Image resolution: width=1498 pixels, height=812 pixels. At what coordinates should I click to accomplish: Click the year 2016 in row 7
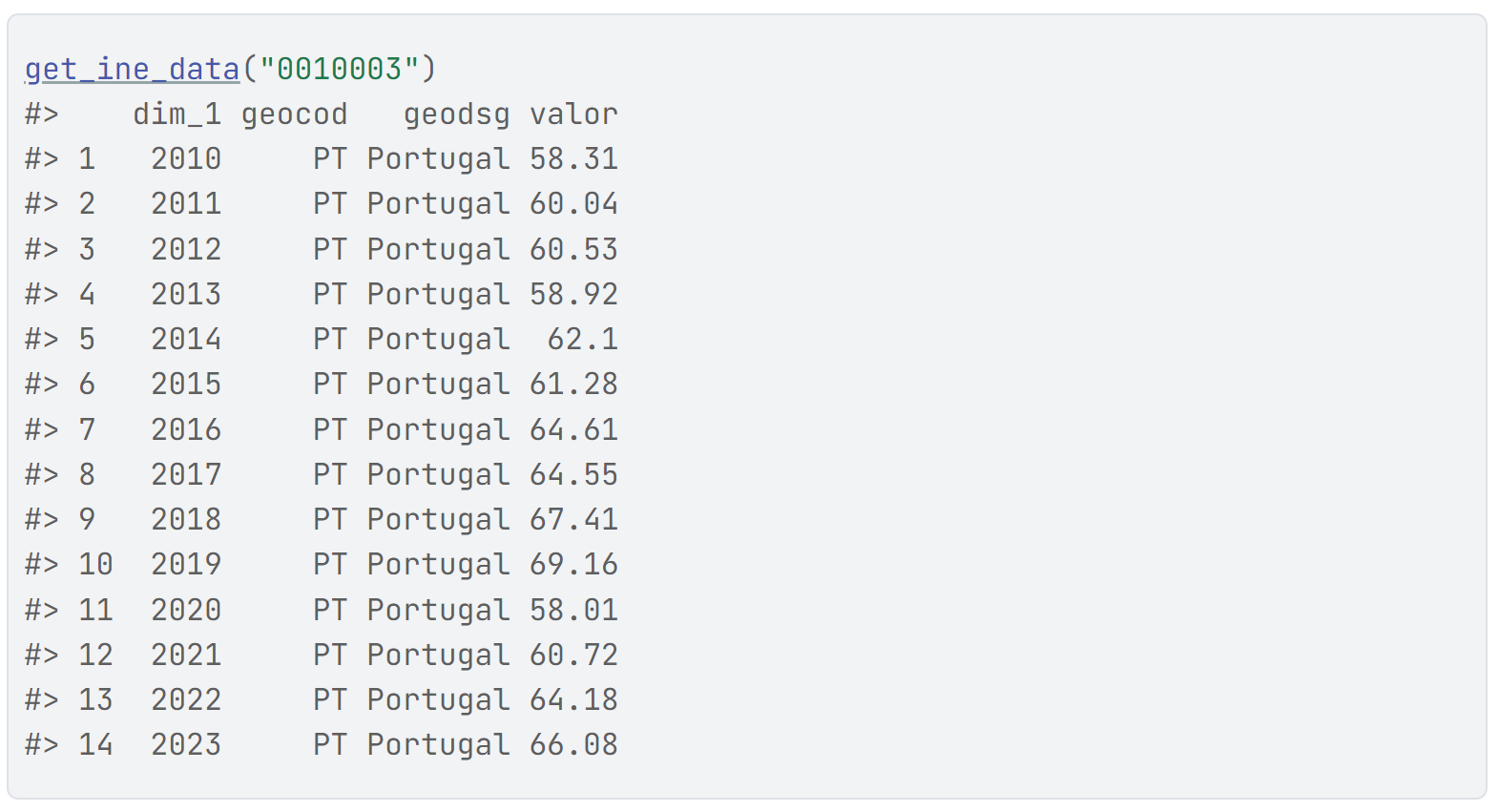coord(186,429)
